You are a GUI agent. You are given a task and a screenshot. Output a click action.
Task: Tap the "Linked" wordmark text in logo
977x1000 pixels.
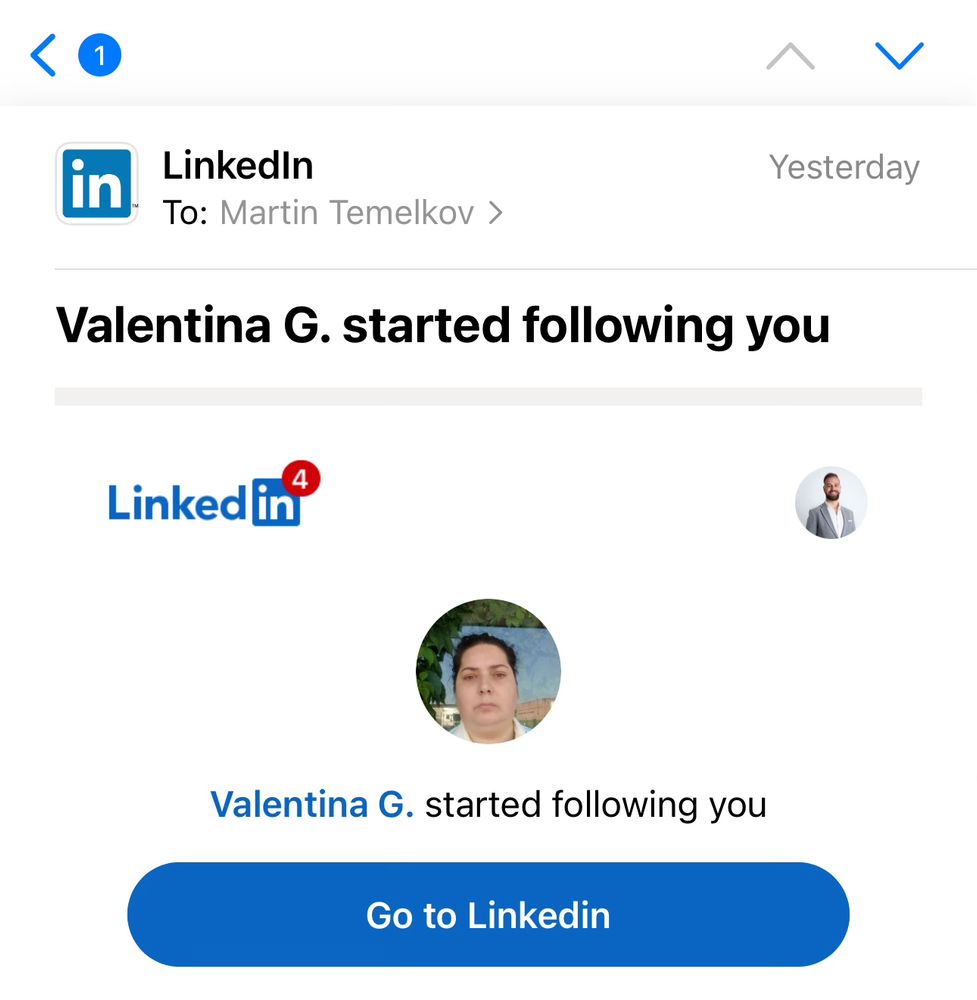point(178,504)
